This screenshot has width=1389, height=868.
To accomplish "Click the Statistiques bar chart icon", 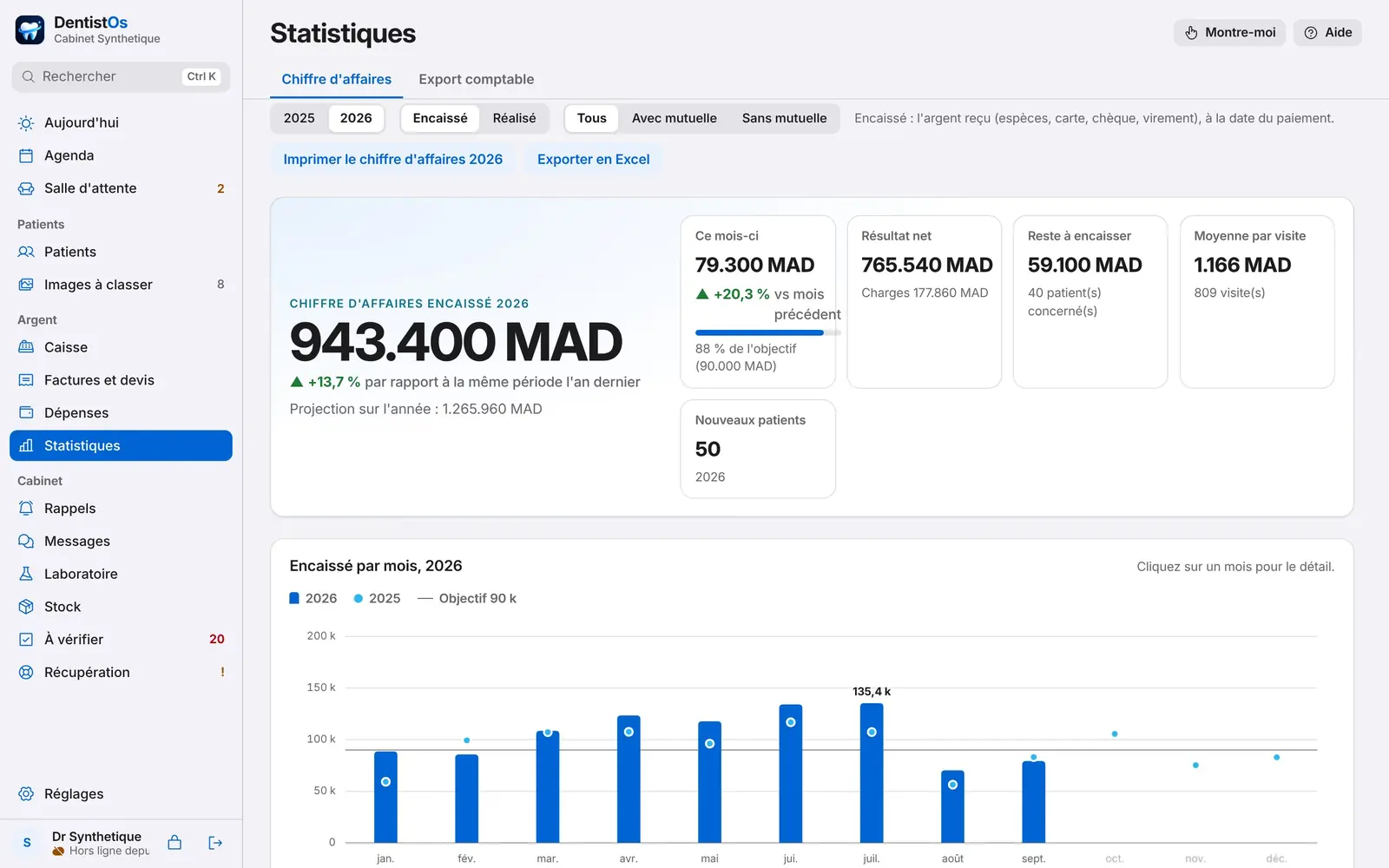I will point(26,445).
